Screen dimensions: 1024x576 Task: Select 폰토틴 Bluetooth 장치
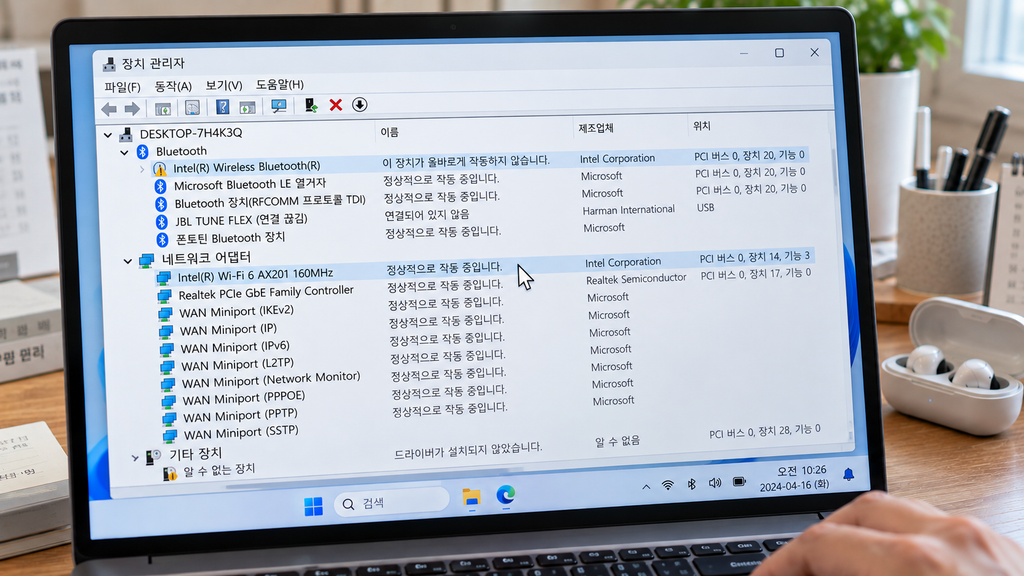pos(230,238)
